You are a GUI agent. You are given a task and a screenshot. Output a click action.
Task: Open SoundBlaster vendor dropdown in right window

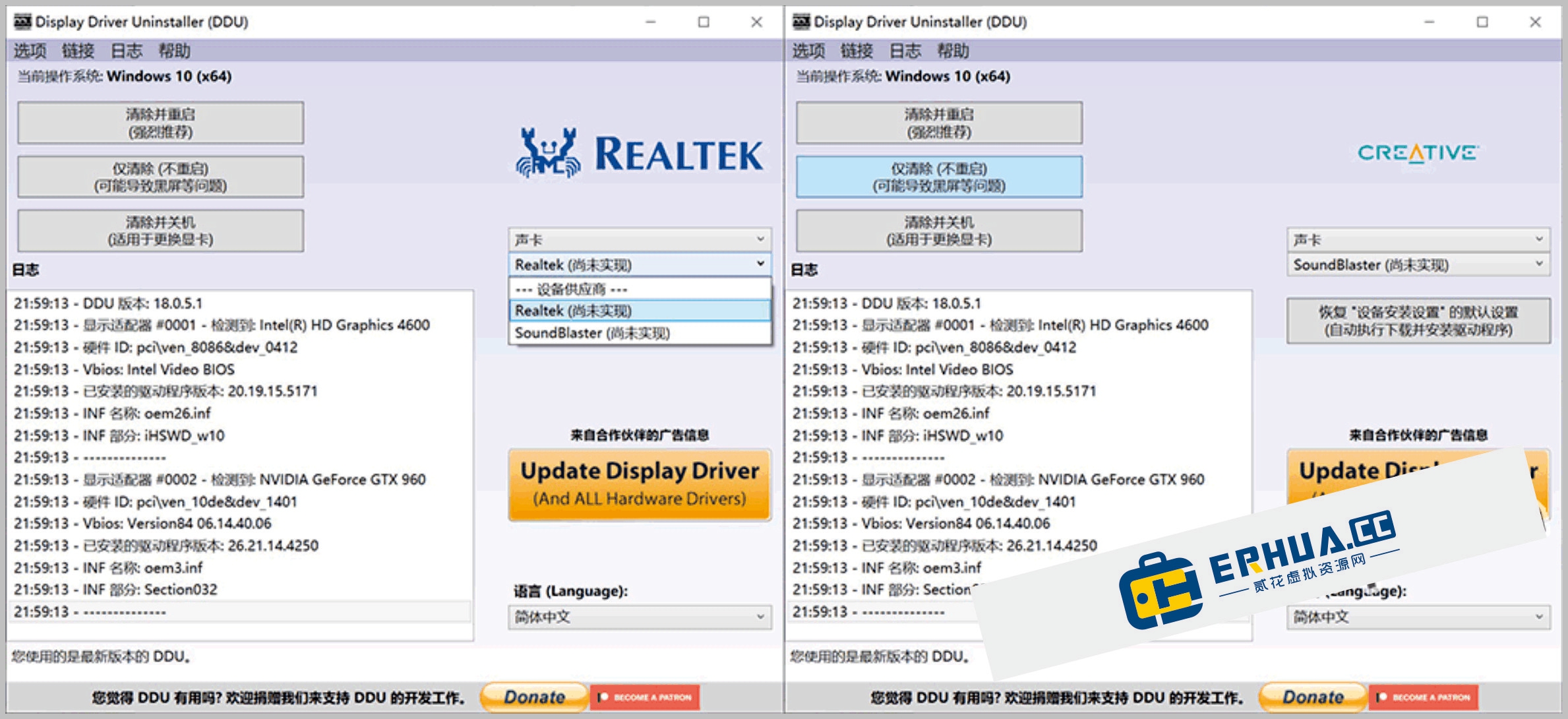tap(1418, 265)
